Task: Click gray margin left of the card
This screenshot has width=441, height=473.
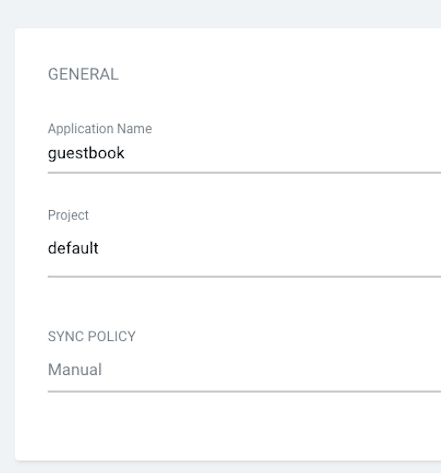Action: point(7,243)
